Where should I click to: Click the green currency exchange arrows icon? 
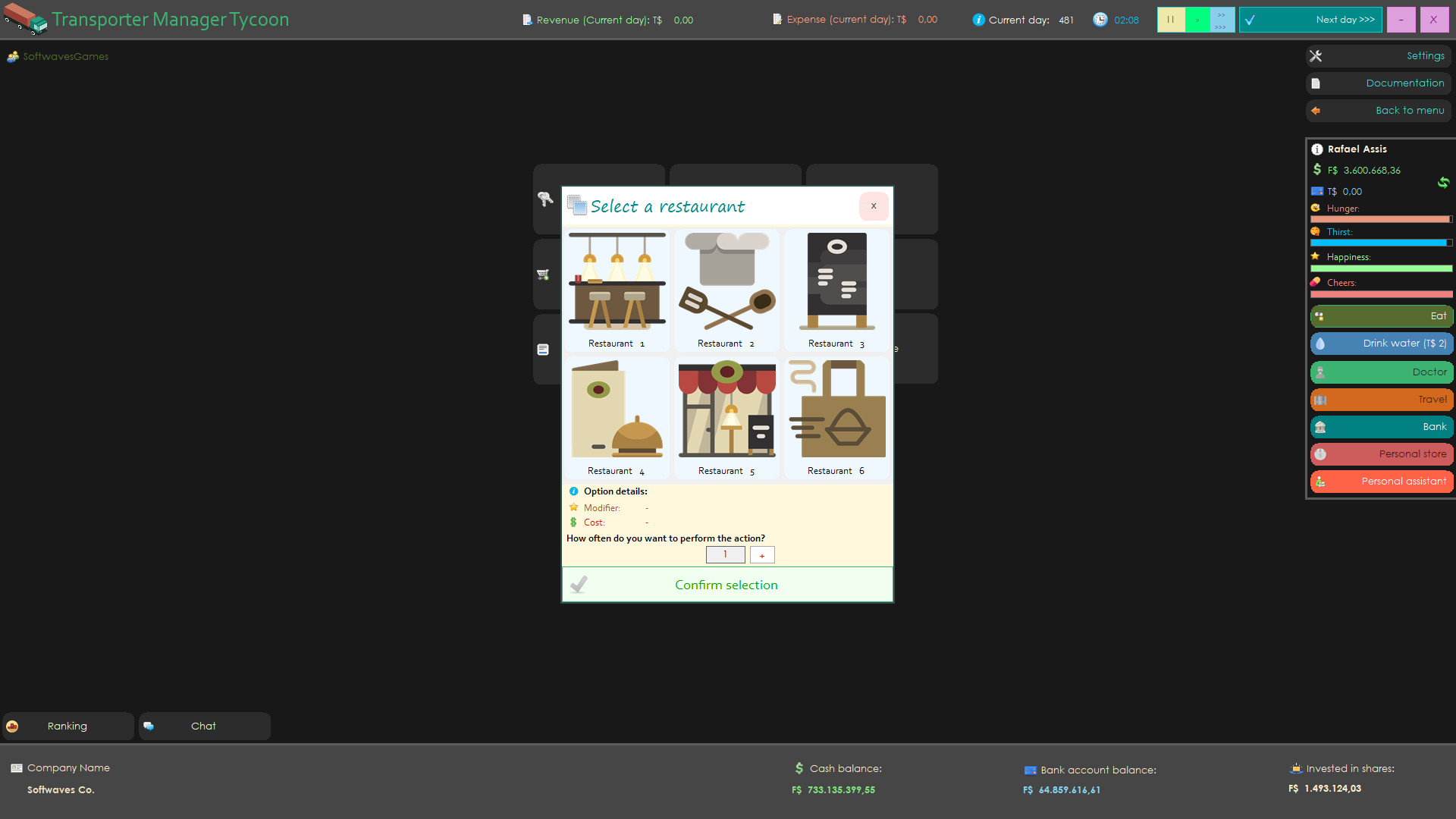pyautogui.click(x=1444, y=183)
